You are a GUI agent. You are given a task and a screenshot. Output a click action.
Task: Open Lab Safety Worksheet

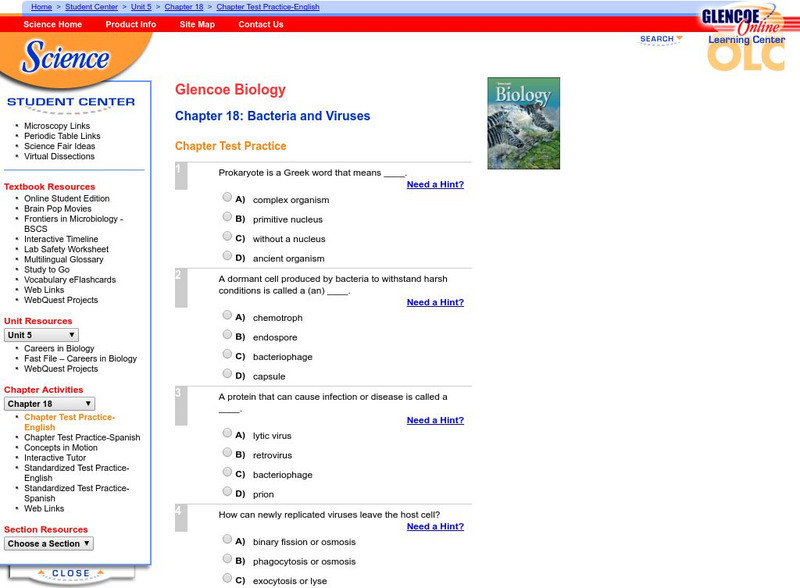coord(66,249)
